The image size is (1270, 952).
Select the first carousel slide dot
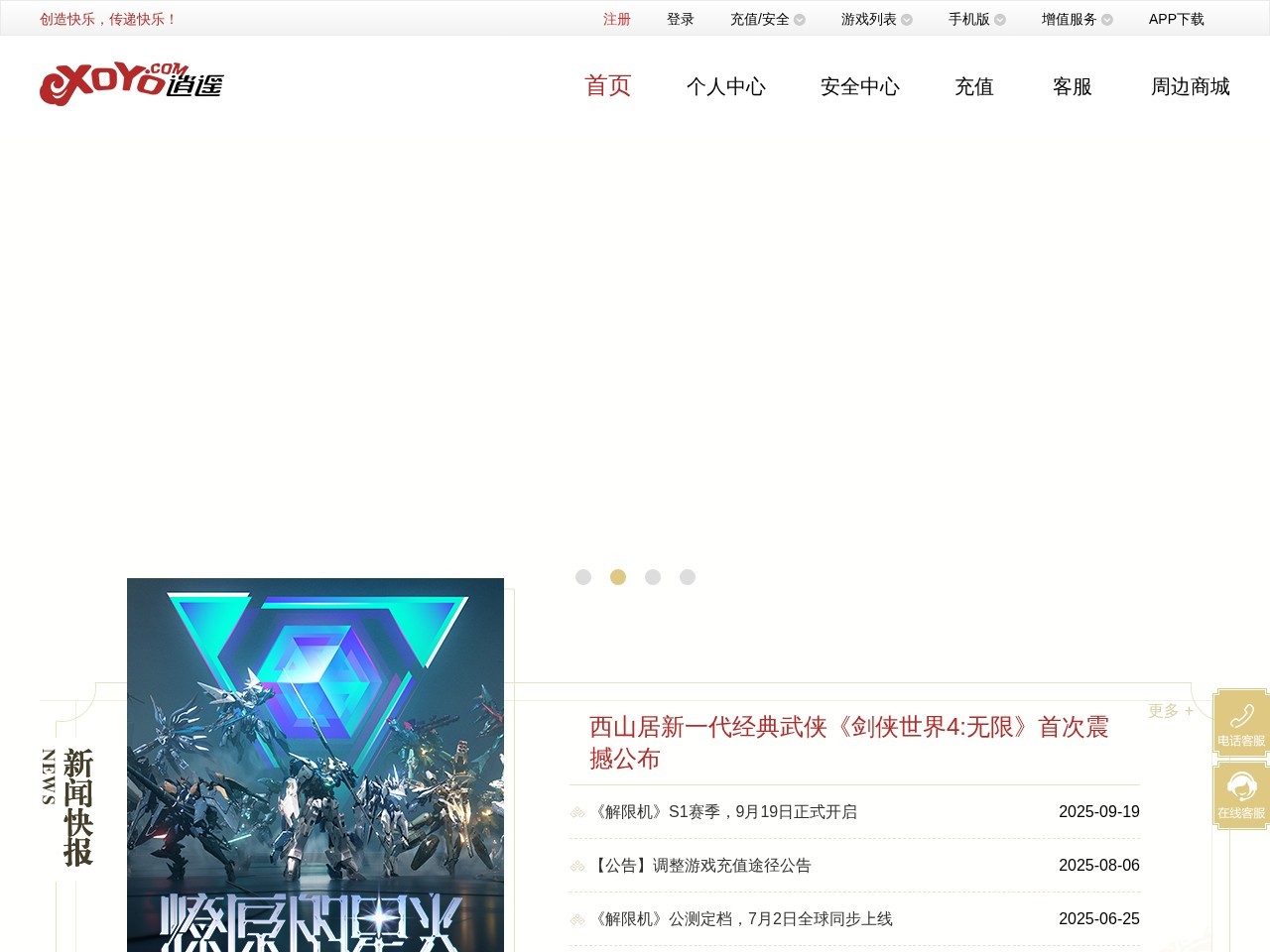583,577
